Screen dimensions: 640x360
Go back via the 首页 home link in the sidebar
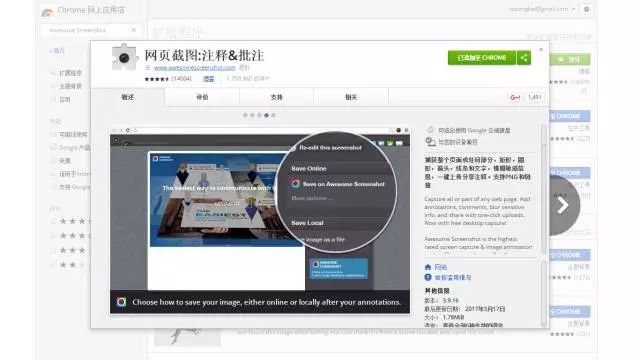point(58,51)
